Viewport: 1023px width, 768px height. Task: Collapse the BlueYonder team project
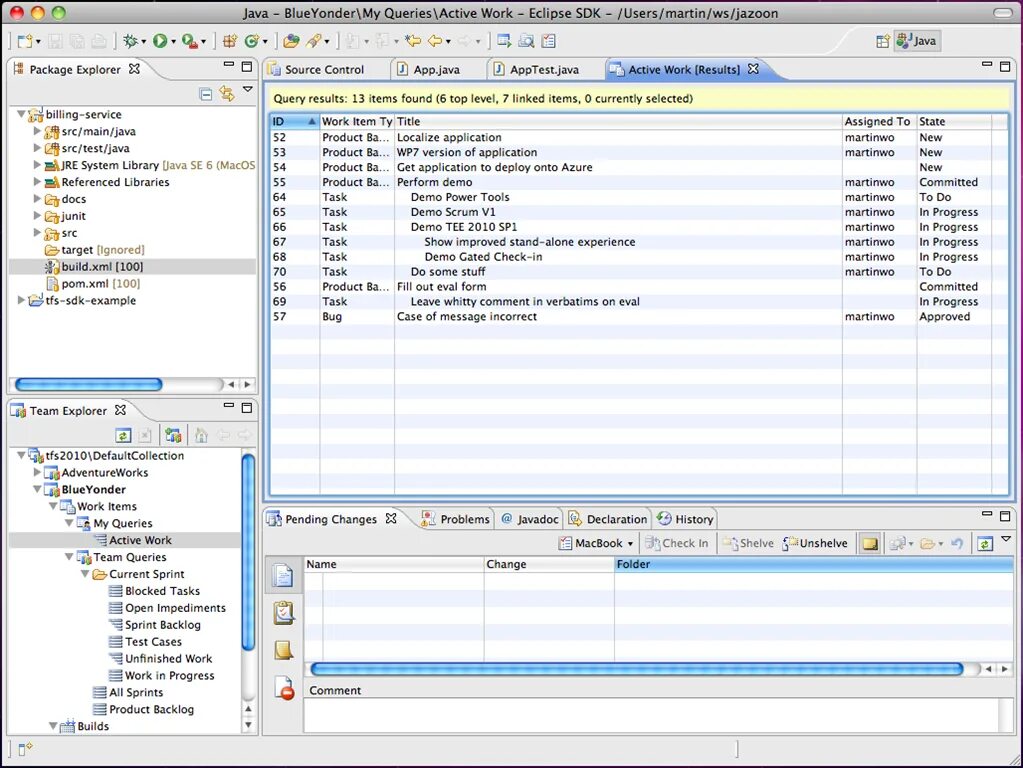click(37, 489)
